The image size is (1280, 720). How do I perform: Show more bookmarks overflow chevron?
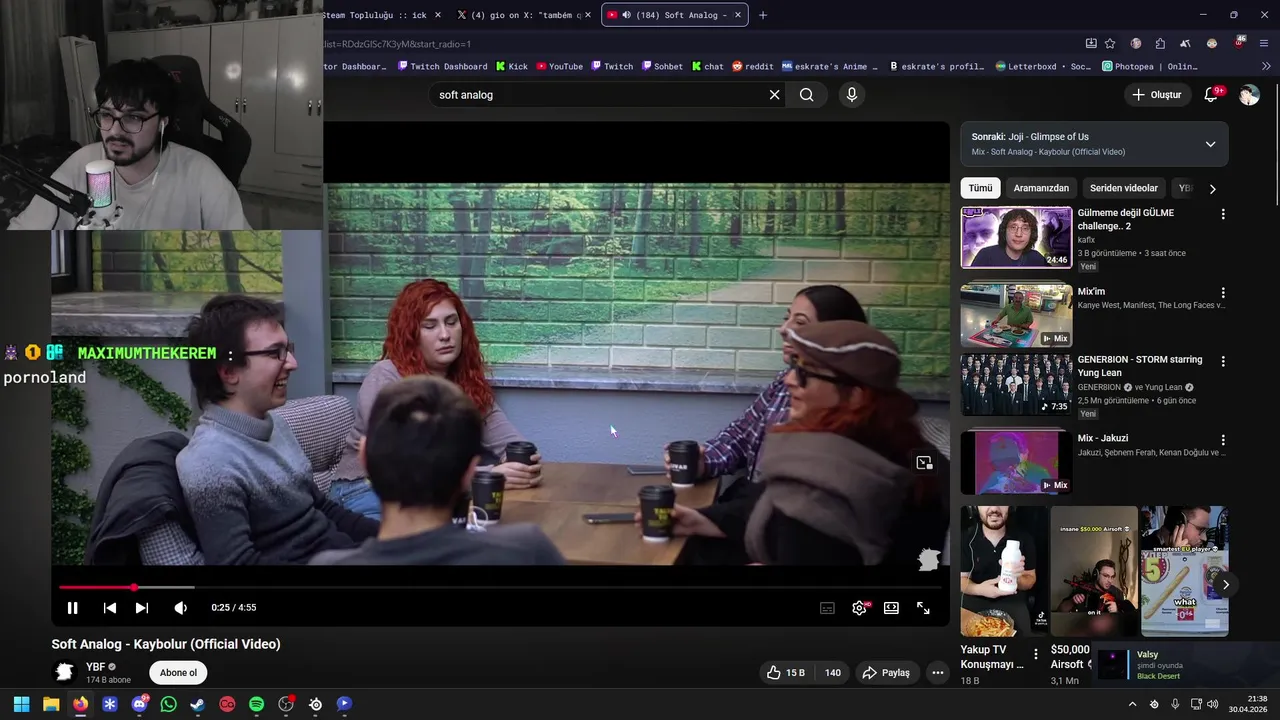(1265, 66)
